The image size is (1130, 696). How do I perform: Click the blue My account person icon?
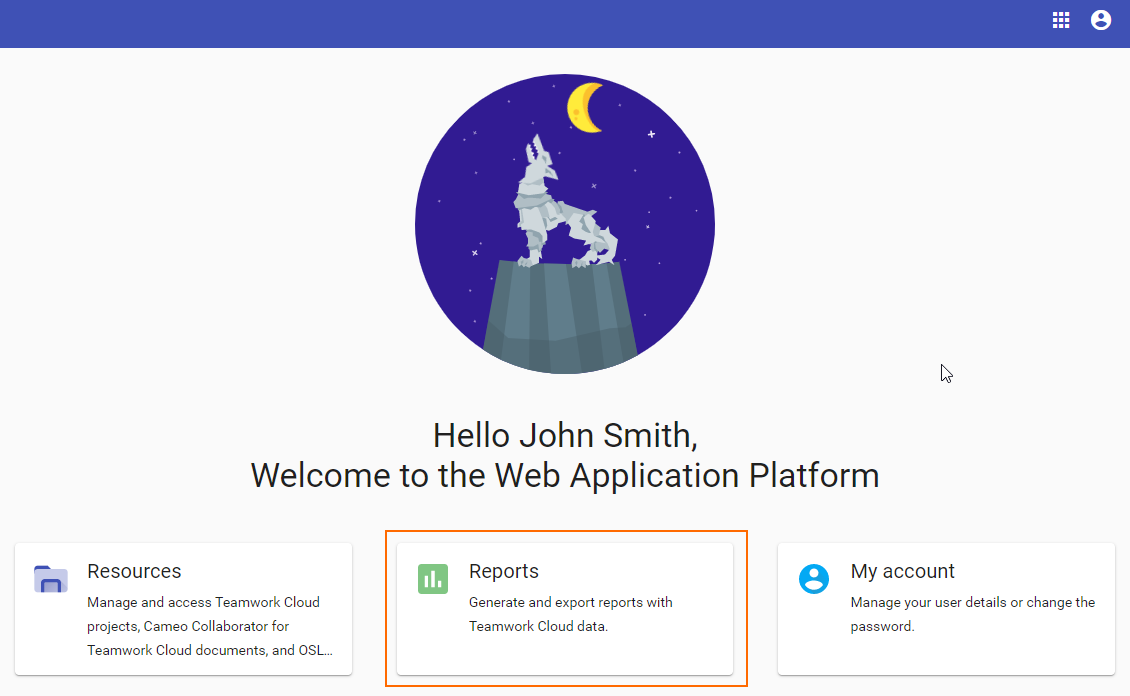coord(814,579)
